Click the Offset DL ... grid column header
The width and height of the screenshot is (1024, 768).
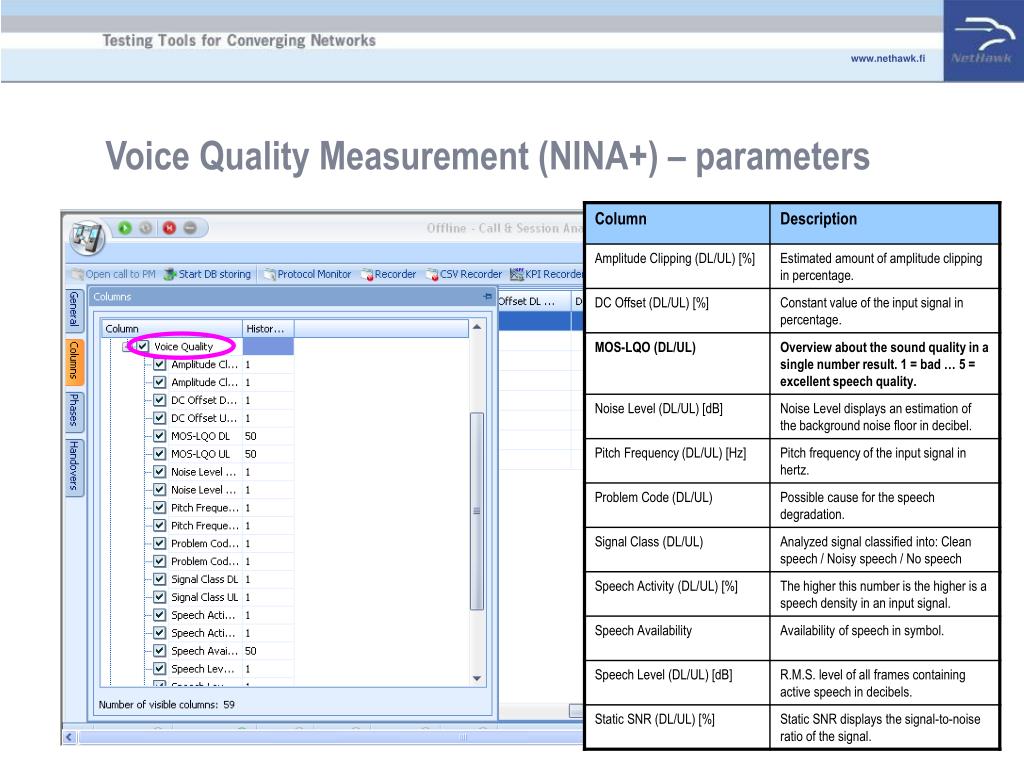(x=534, y=301)
